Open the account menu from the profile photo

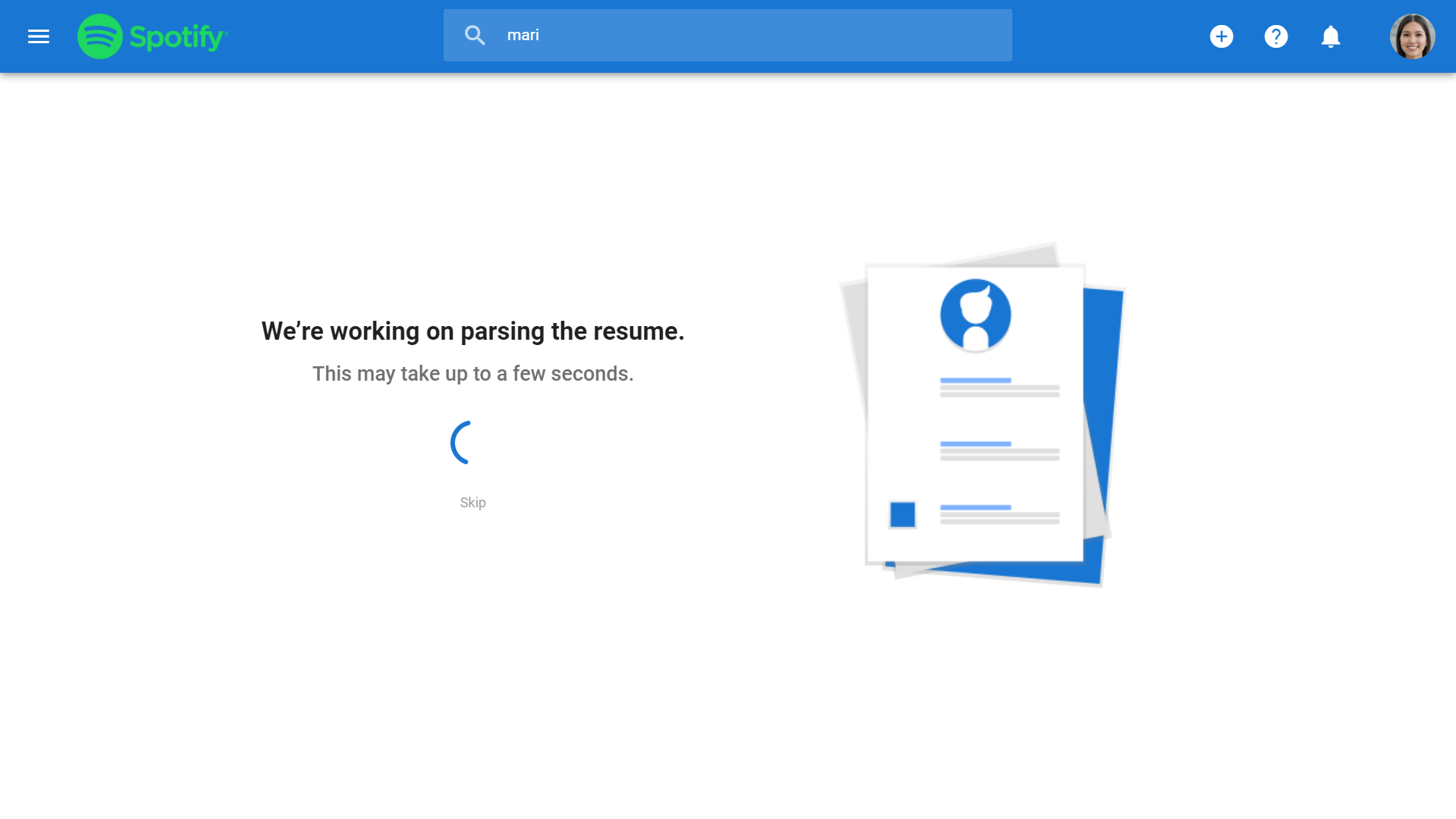[x=1414, y=36]
